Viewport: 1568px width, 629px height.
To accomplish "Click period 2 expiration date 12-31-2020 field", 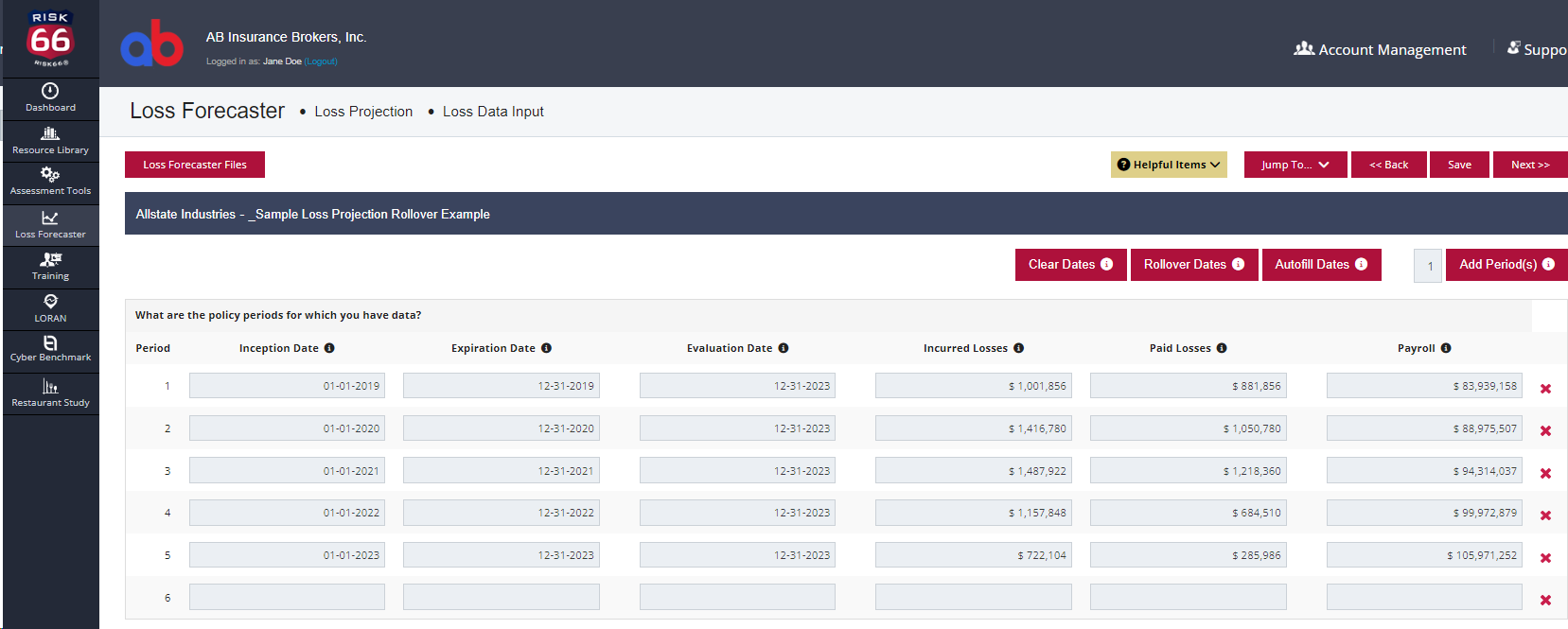I will tap(502, 428).
